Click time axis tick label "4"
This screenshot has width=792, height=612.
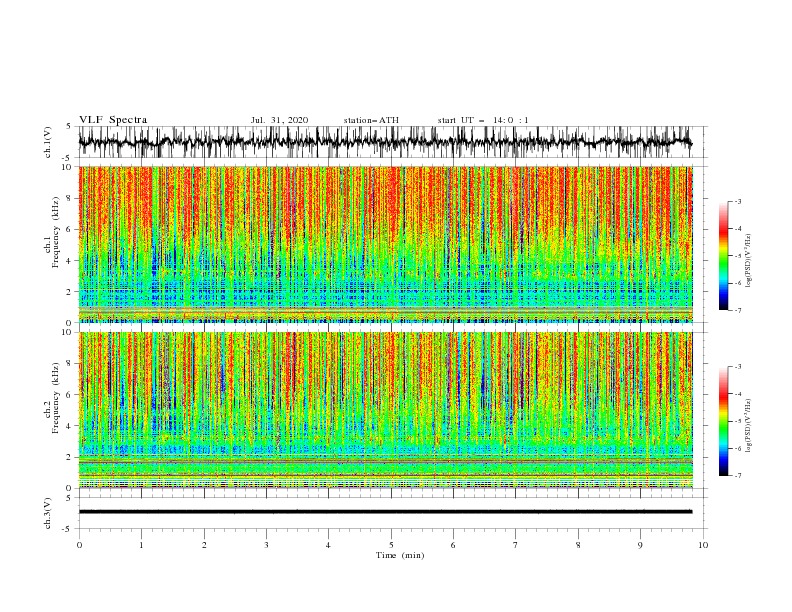point(328,545)
